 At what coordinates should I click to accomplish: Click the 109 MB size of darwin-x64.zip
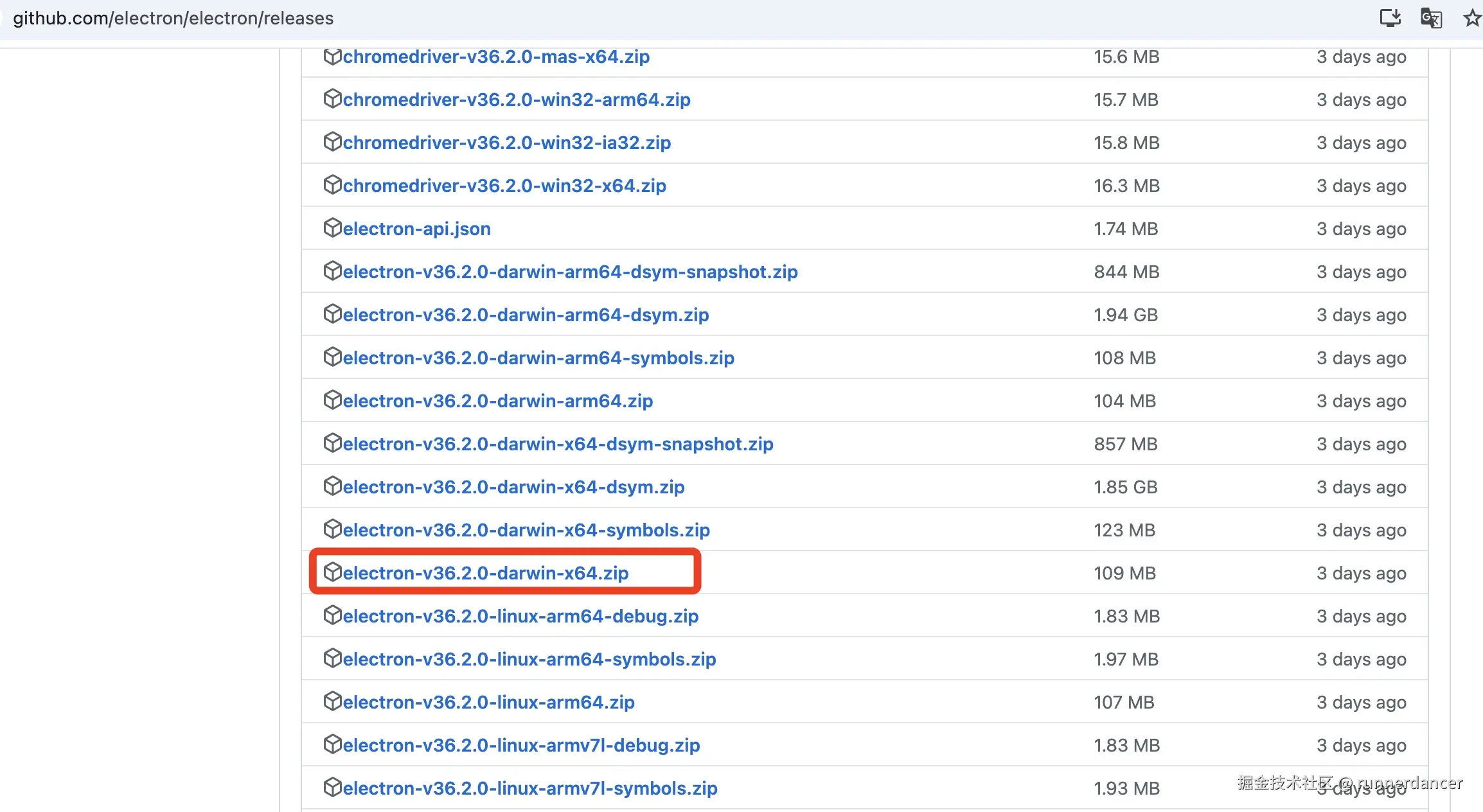click(x=1124, y=573)
